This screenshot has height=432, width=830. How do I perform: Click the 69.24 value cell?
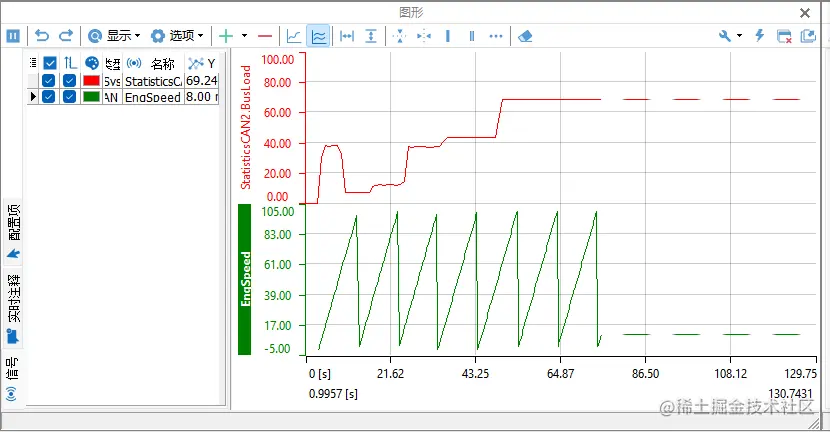point(202,80)
